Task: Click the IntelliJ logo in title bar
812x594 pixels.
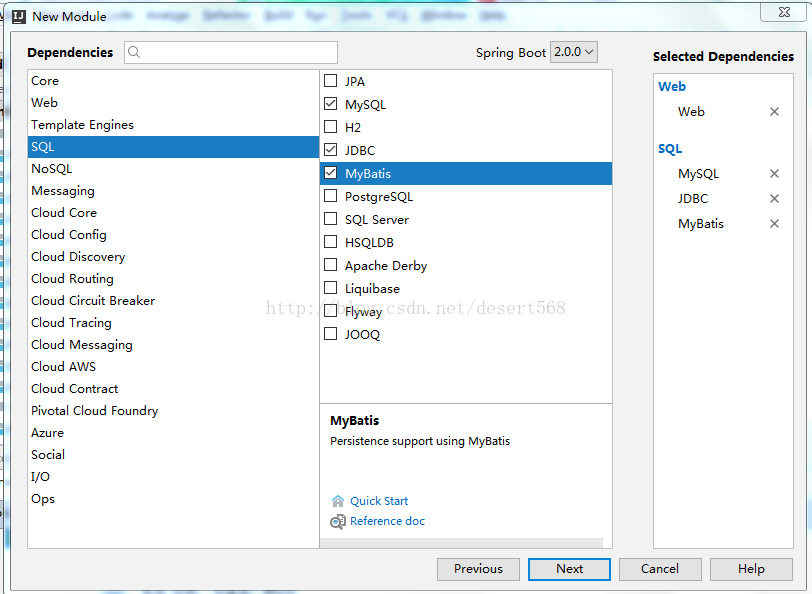Action: [18, 16]
